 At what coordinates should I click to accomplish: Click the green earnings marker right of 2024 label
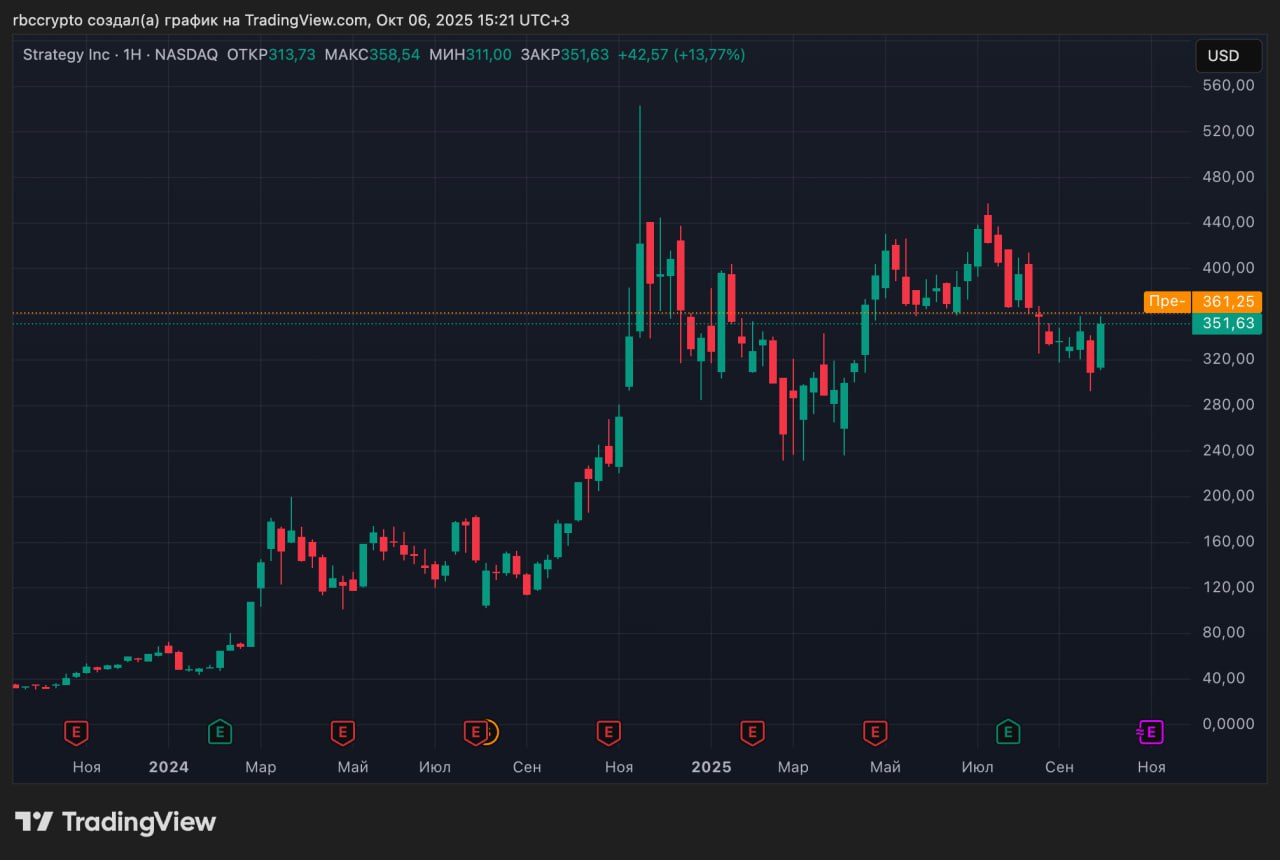220,733
